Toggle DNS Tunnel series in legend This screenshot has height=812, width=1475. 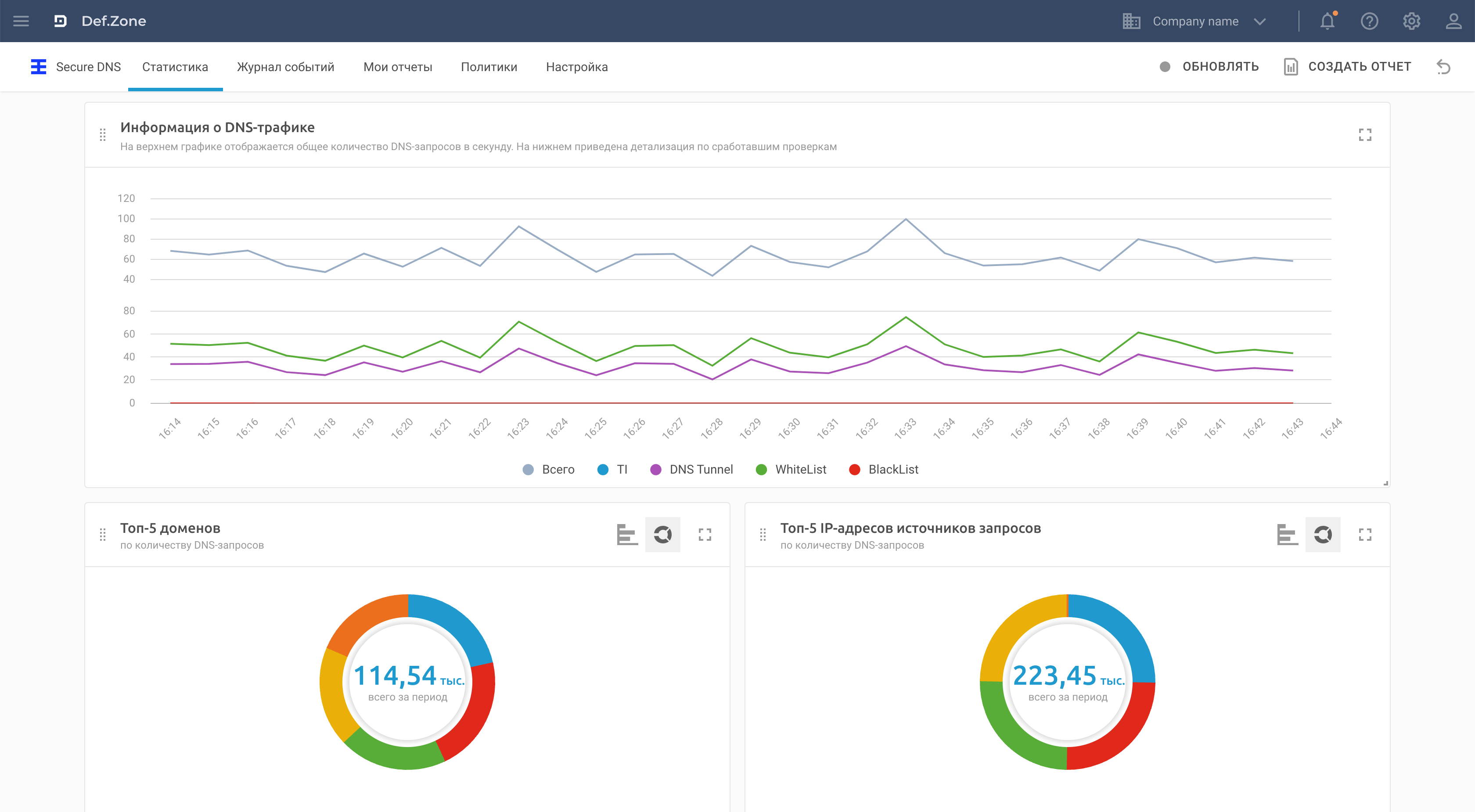(692, 470)
